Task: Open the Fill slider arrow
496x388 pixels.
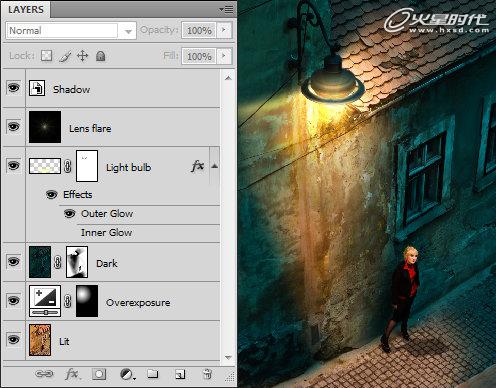Action: click(x=224, y=56)
